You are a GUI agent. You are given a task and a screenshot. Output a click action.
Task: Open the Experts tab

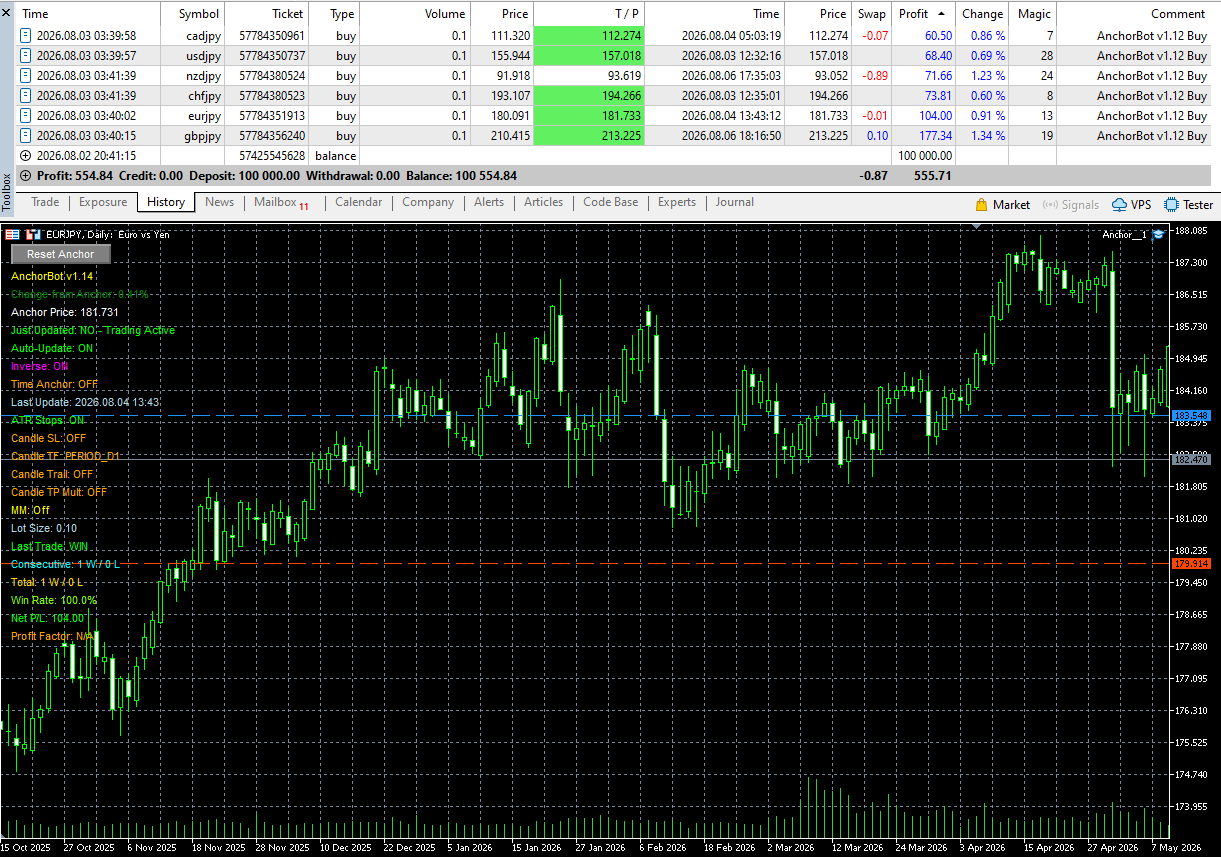[x=677, y=202]
